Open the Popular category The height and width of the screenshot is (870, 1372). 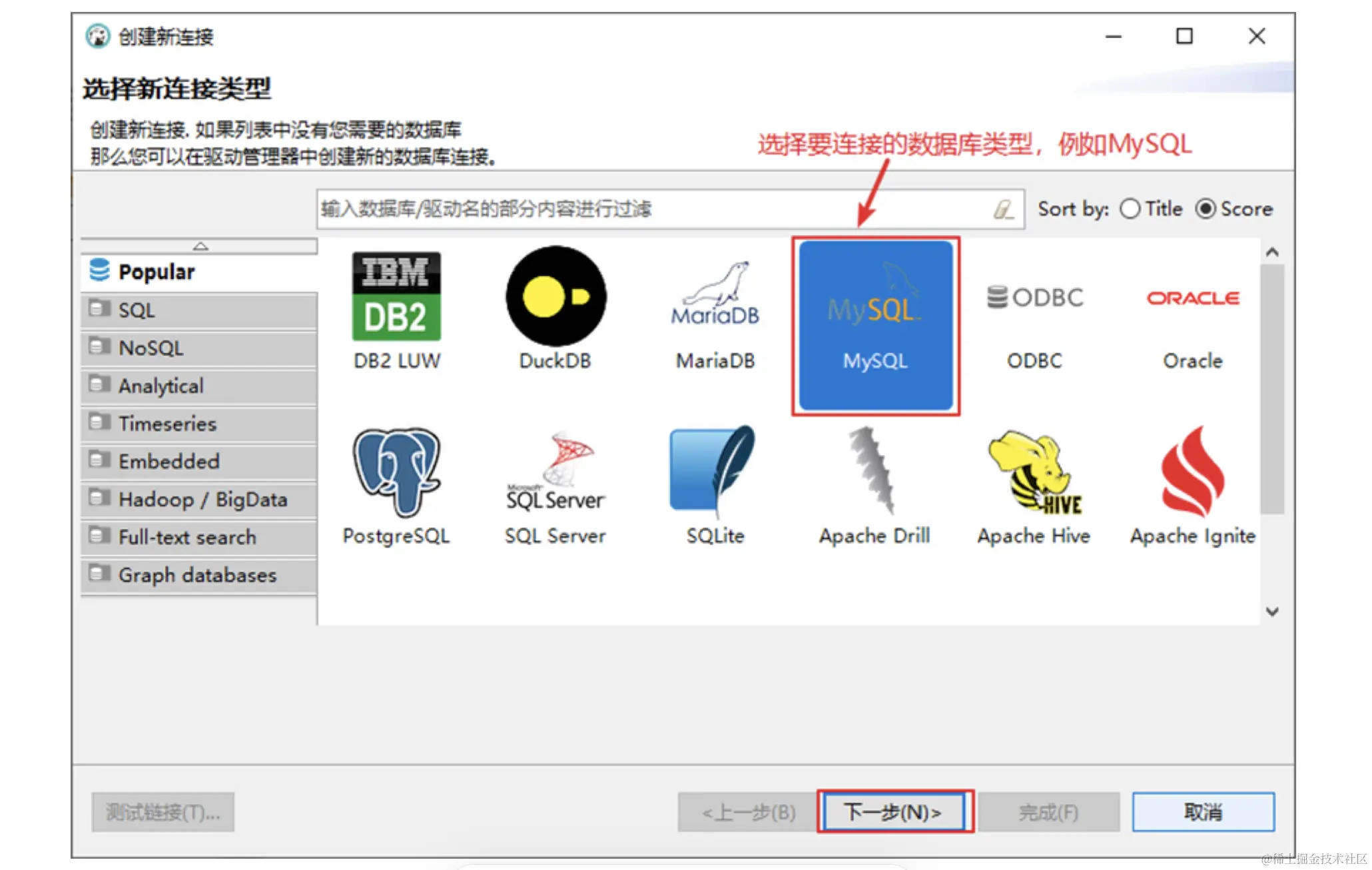pyautogui.click(x=199, y=272)
